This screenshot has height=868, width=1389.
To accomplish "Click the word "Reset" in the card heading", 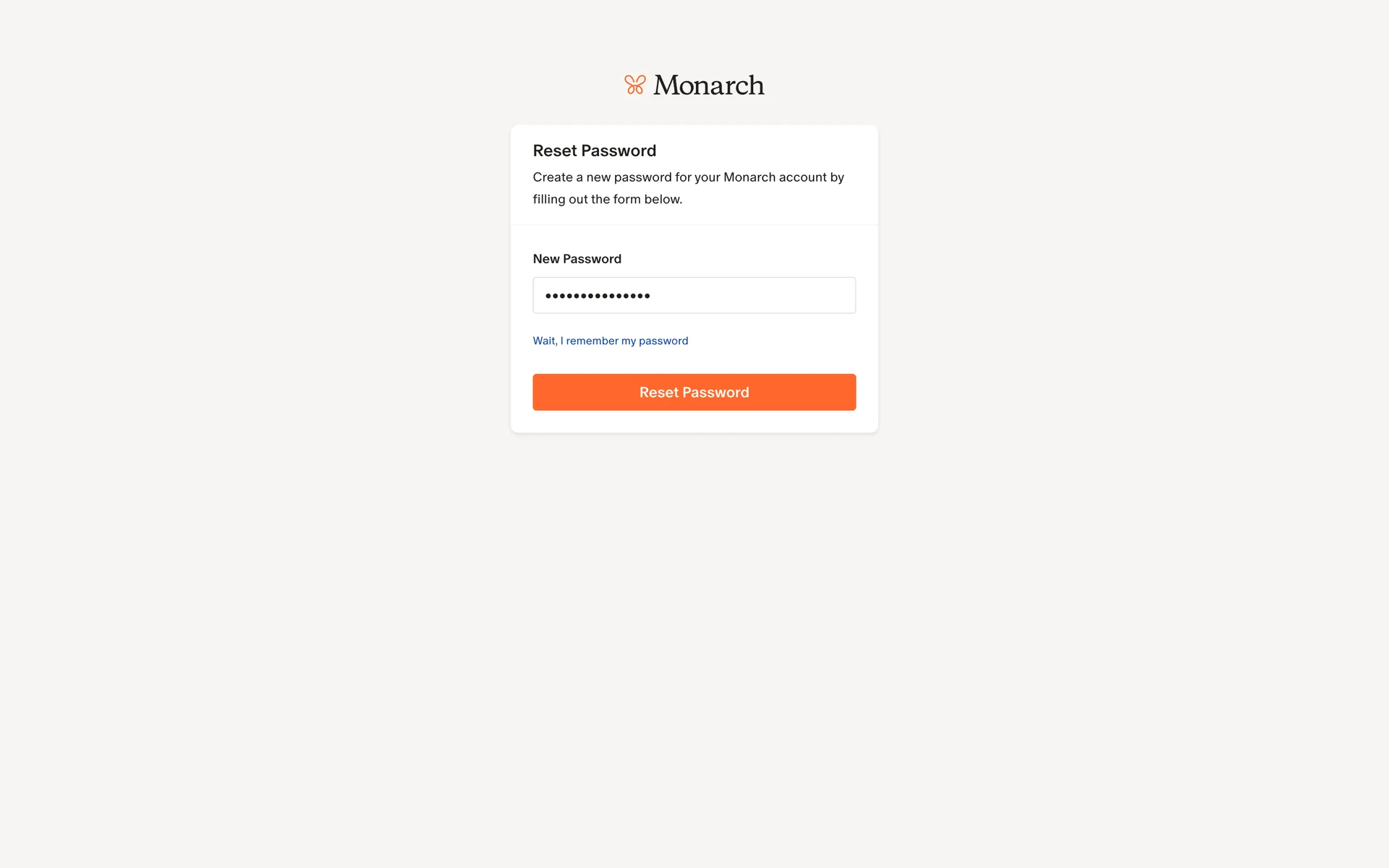I will pos(556,150).
